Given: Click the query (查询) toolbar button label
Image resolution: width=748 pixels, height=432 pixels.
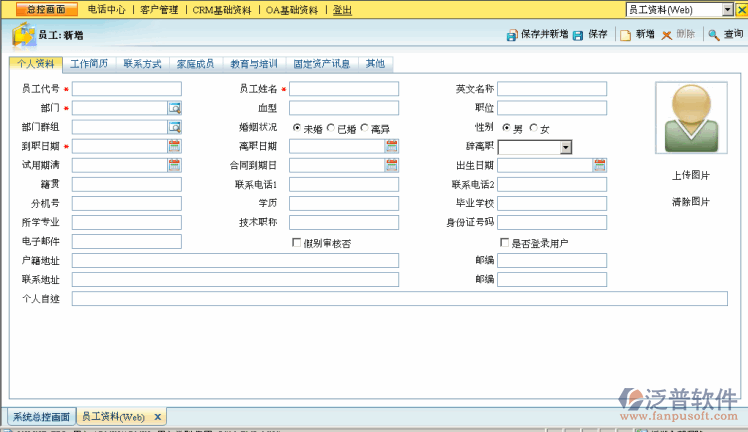Looking at the screenshot, I should (x=734, y=34).
